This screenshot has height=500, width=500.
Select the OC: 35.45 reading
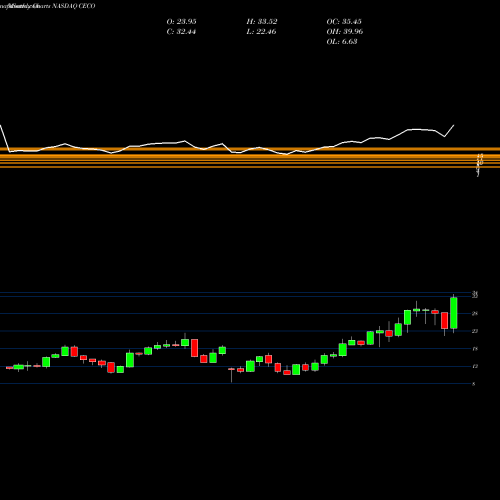[x=344, y=22]
